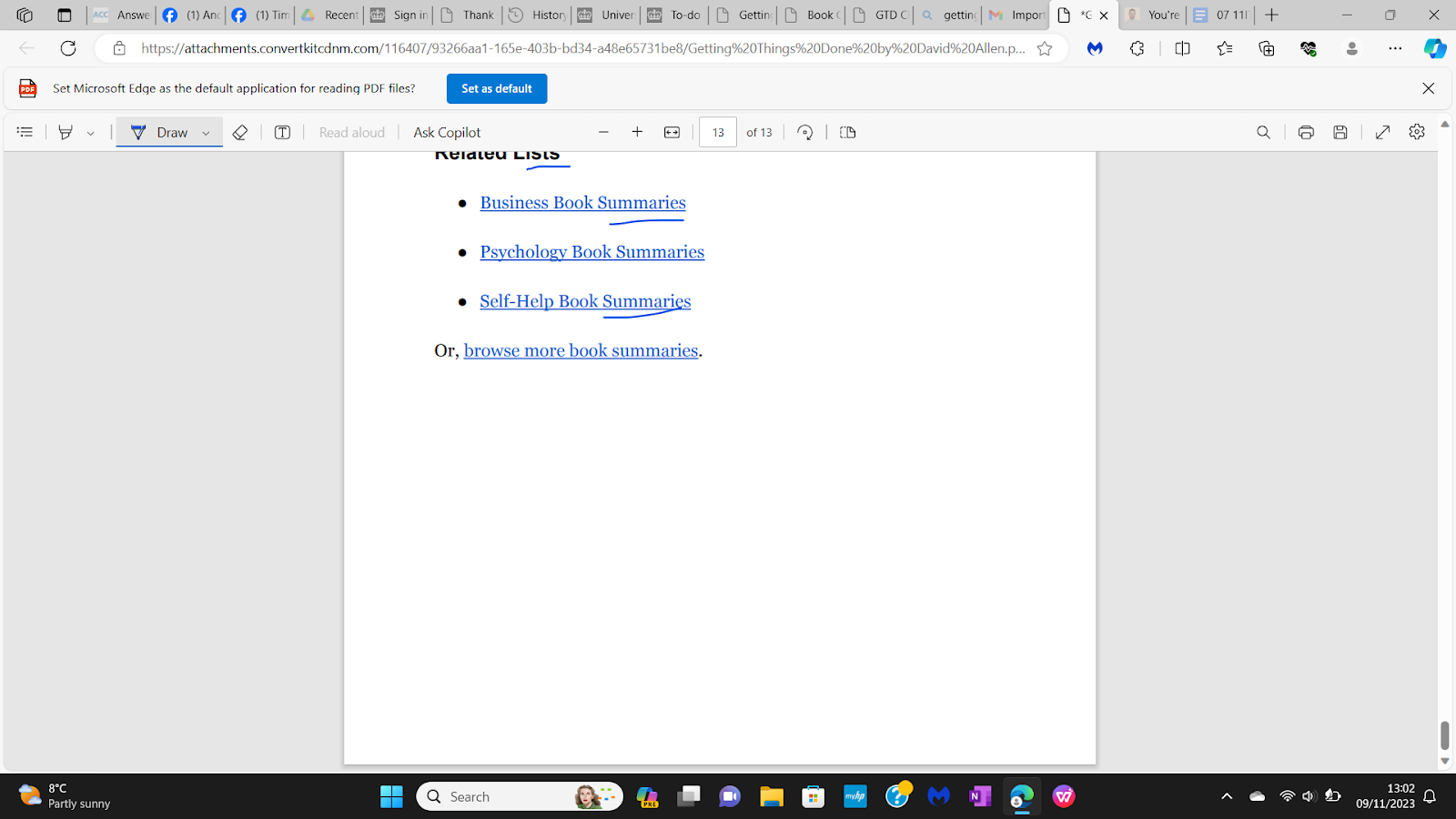Dismiss the default PDF reader banner
Screen dimensions: 1456x819
[x=1429, y=88]
